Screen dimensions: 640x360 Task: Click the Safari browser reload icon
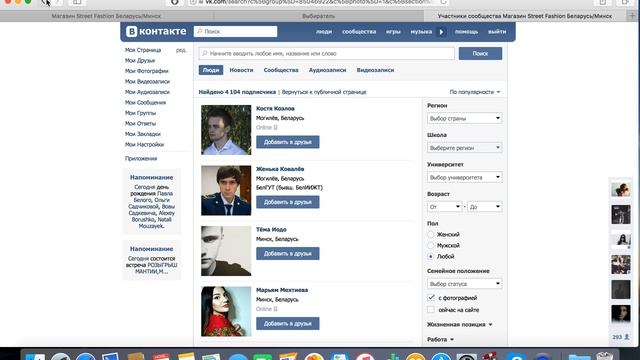pyautogui.click(x=444, y=2)
